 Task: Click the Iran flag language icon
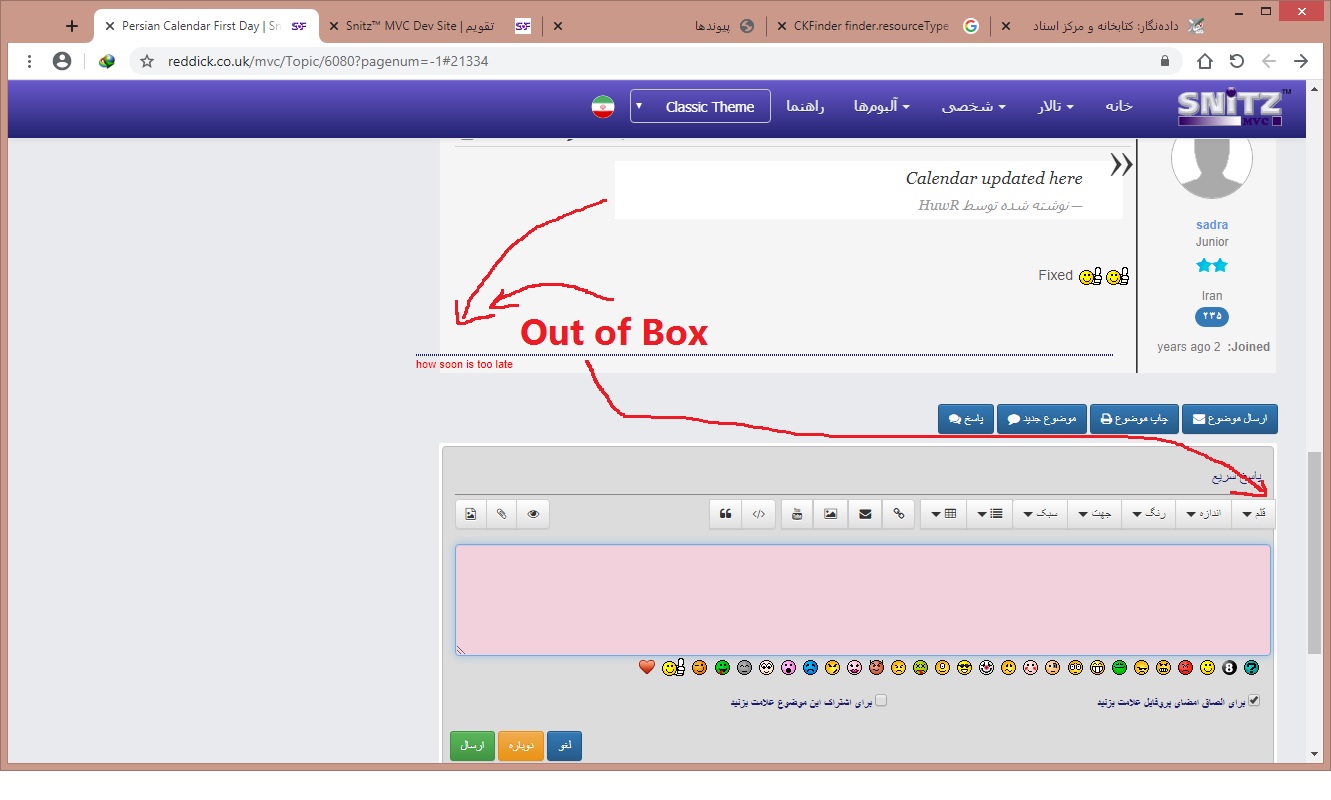(602, 107)
